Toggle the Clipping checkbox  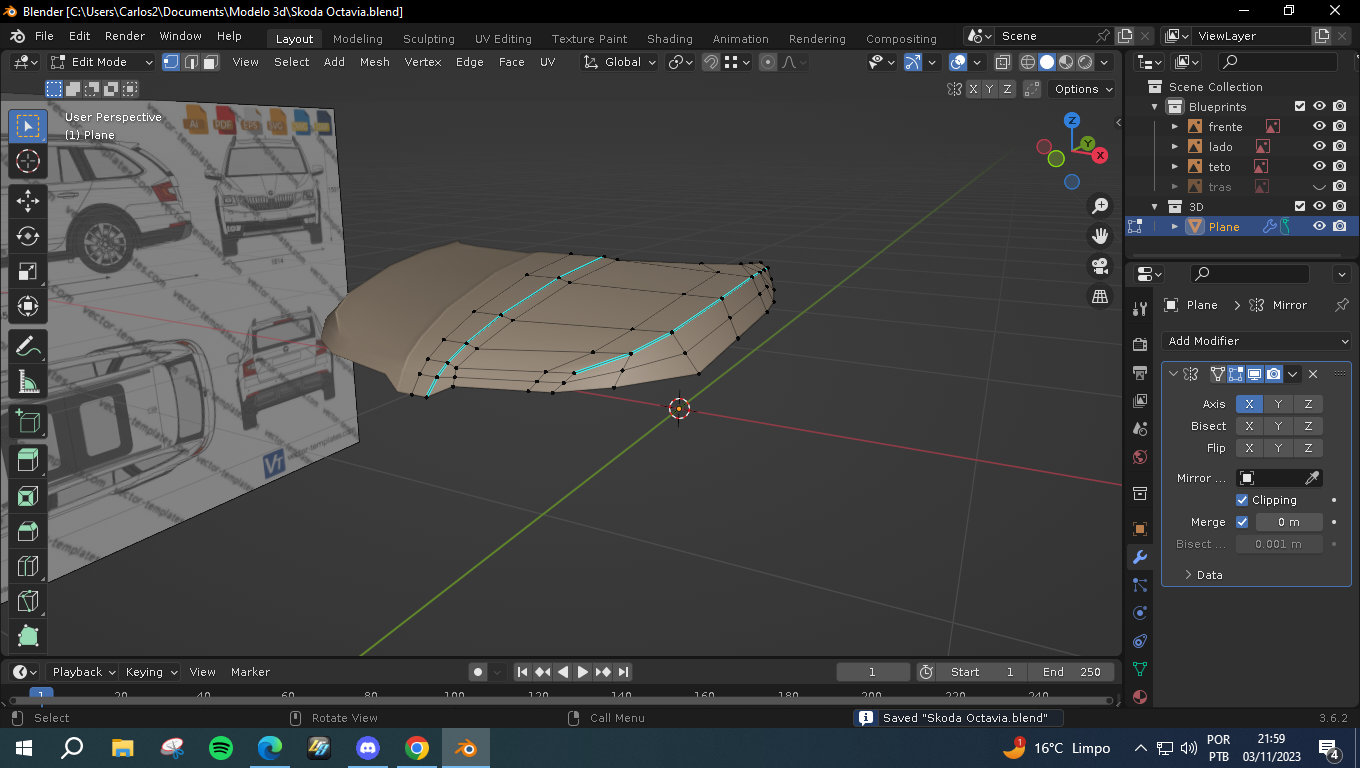pos(1242,500)
